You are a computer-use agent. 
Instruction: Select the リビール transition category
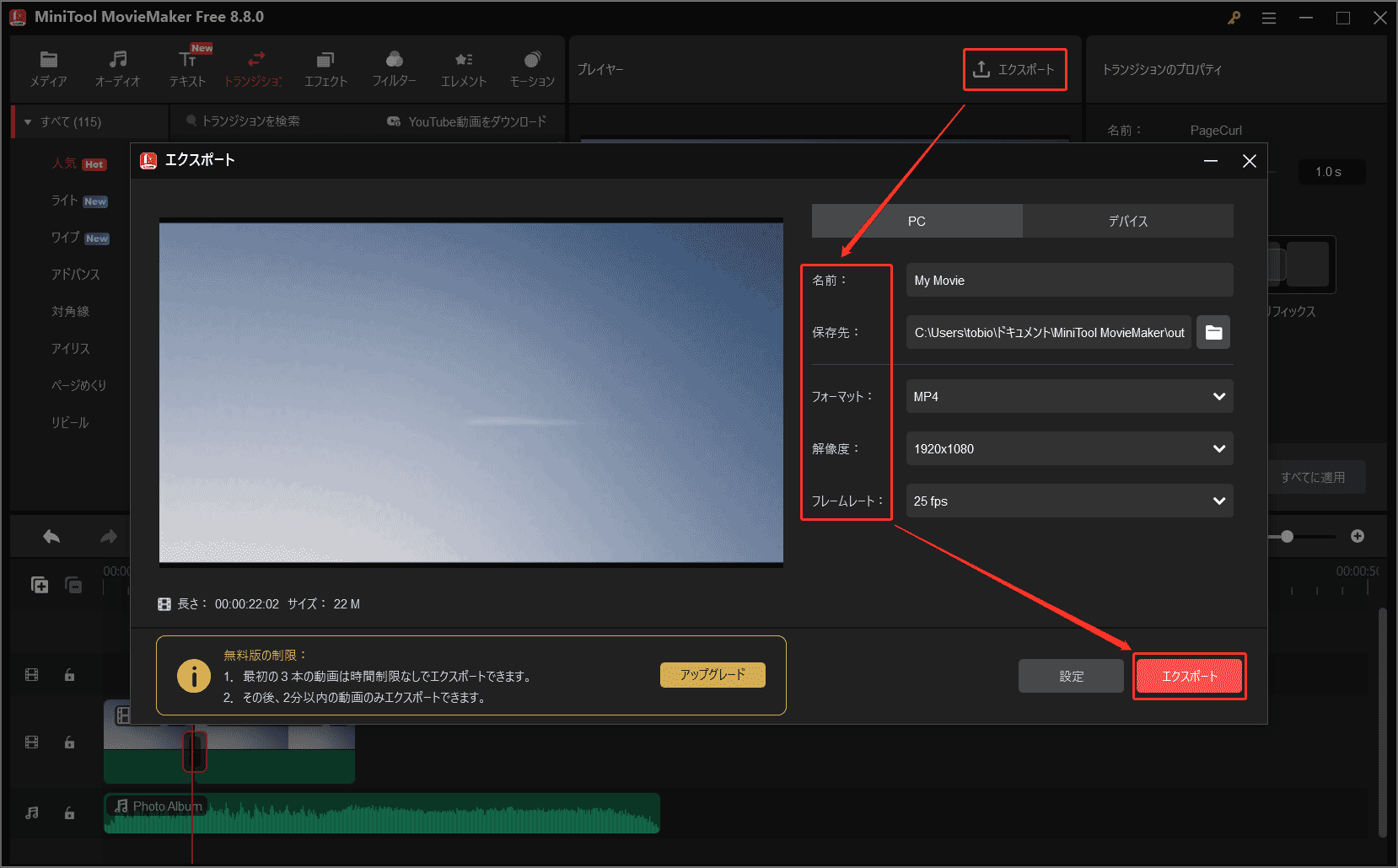pyautogui.click(x=69, y=423)
